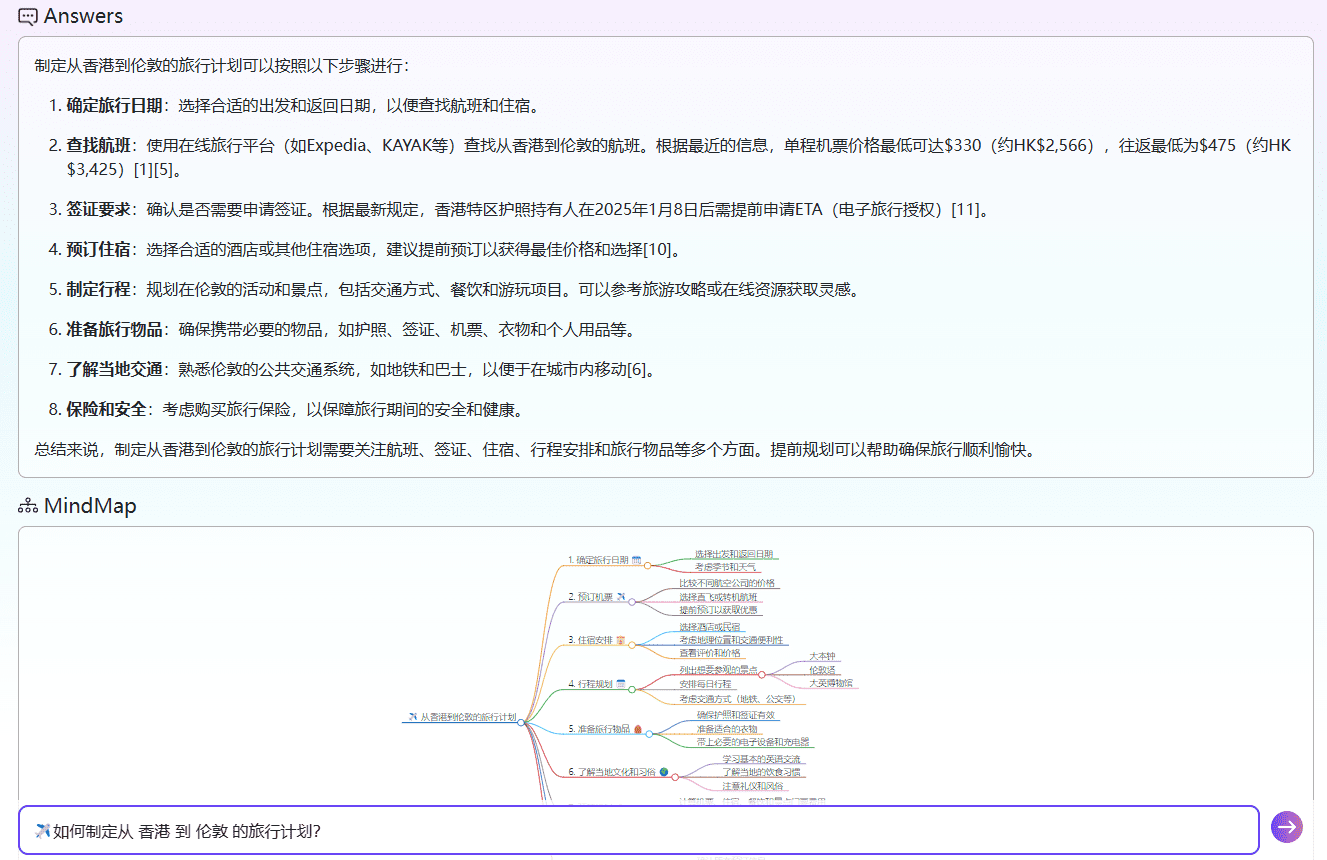
Task: Click the leaf 考虑季节和天气
Action: point(726,567)
